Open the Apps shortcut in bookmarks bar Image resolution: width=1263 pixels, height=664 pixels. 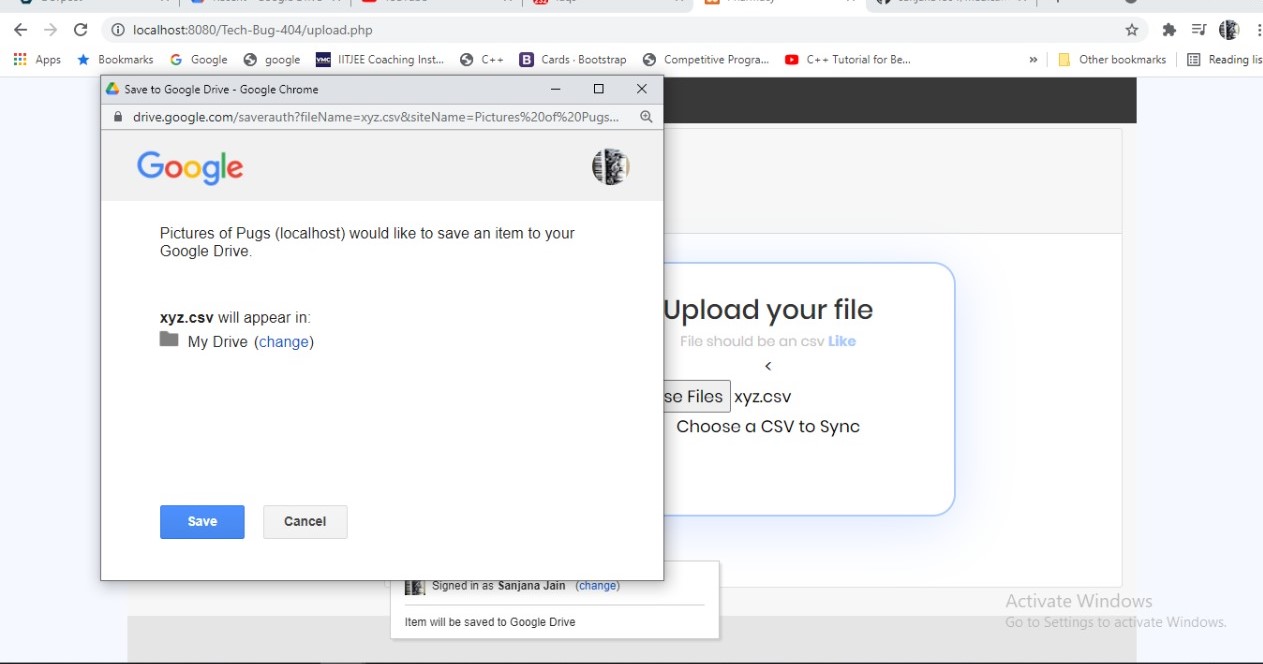[38, 60]
